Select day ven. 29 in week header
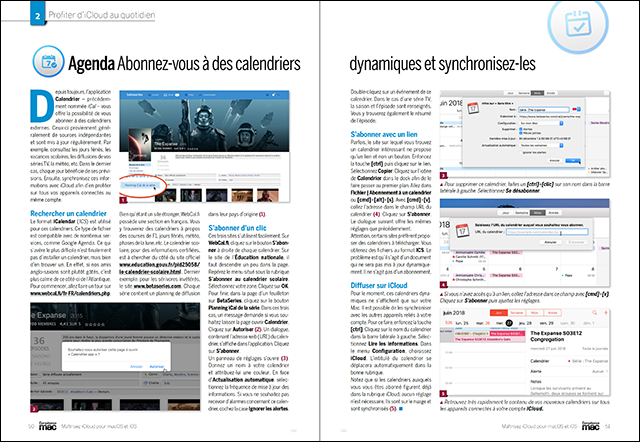The image size is (640, 442). click(x=547, y=323)
